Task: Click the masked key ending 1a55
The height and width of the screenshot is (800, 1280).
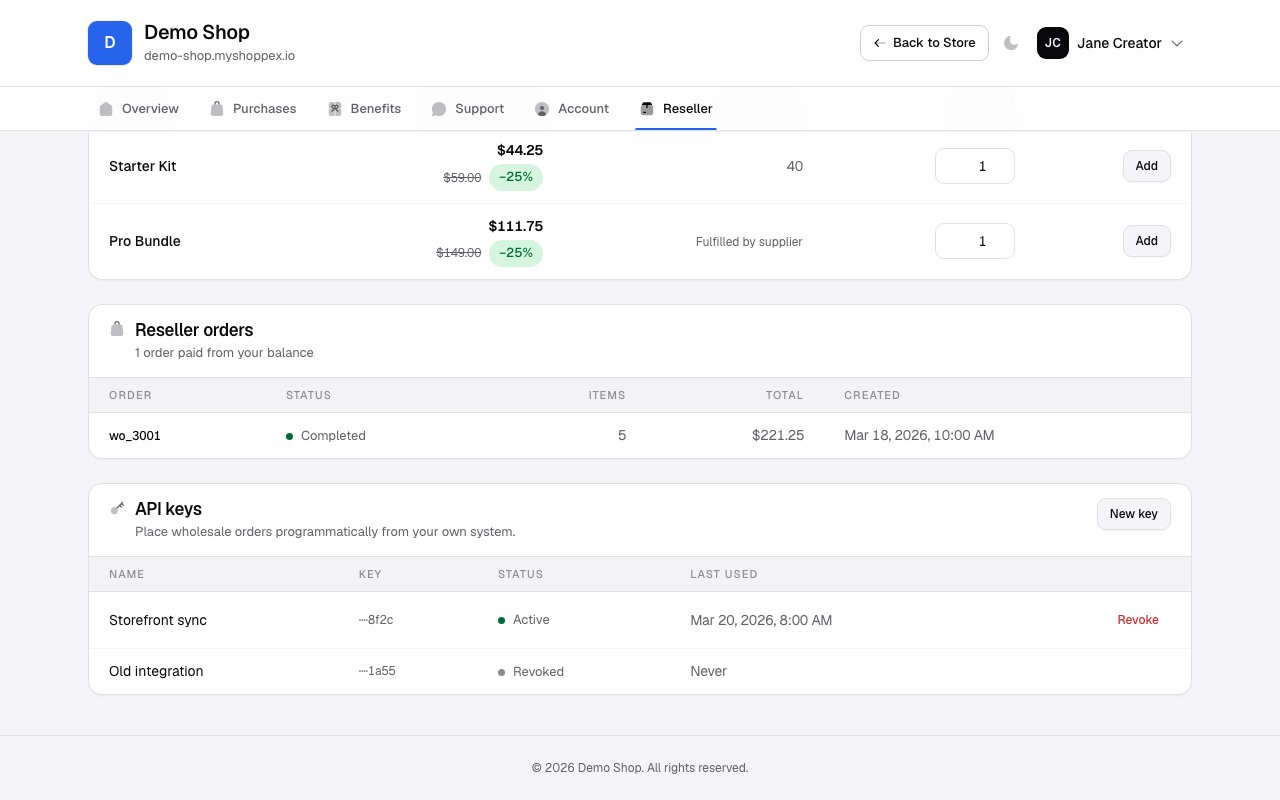Action: [x=377, y=671]
